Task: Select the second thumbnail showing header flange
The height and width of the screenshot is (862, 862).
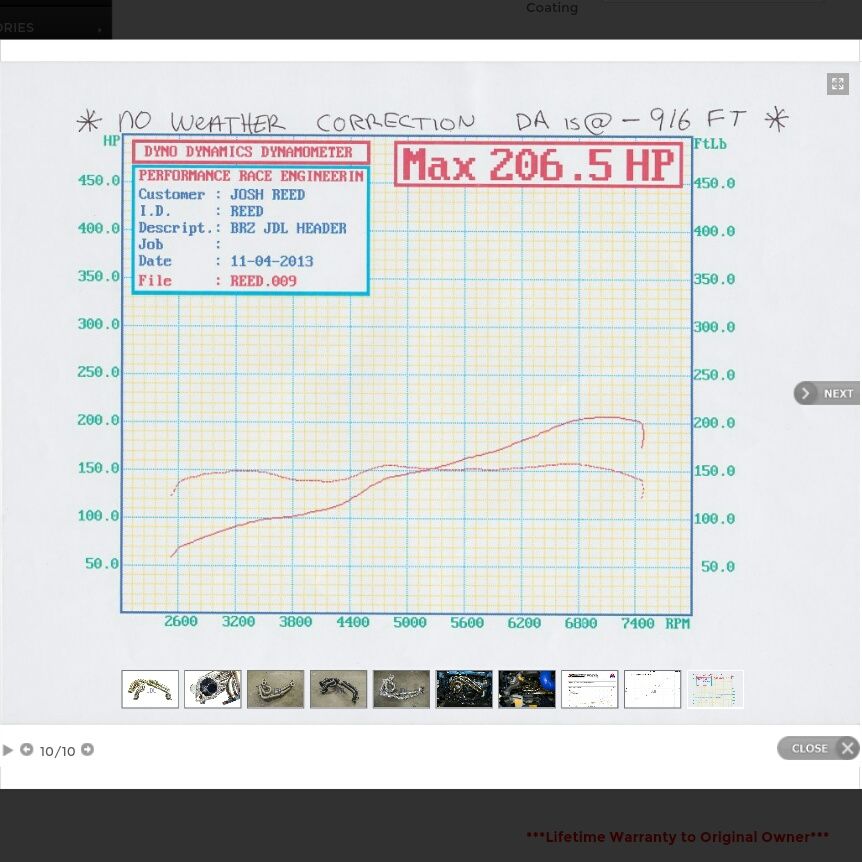Action: point(213,689)
